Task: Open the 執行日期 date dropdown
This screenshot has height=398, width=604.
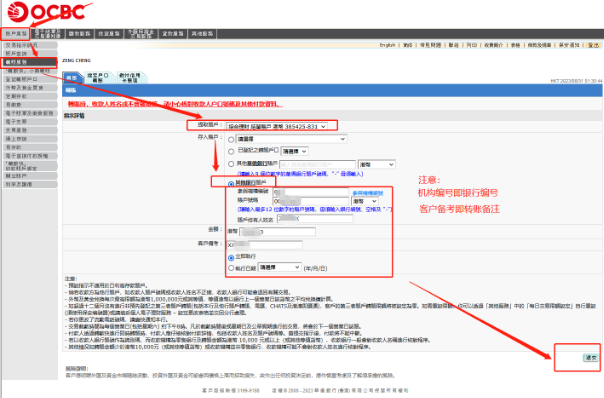Action: [279, 267]
